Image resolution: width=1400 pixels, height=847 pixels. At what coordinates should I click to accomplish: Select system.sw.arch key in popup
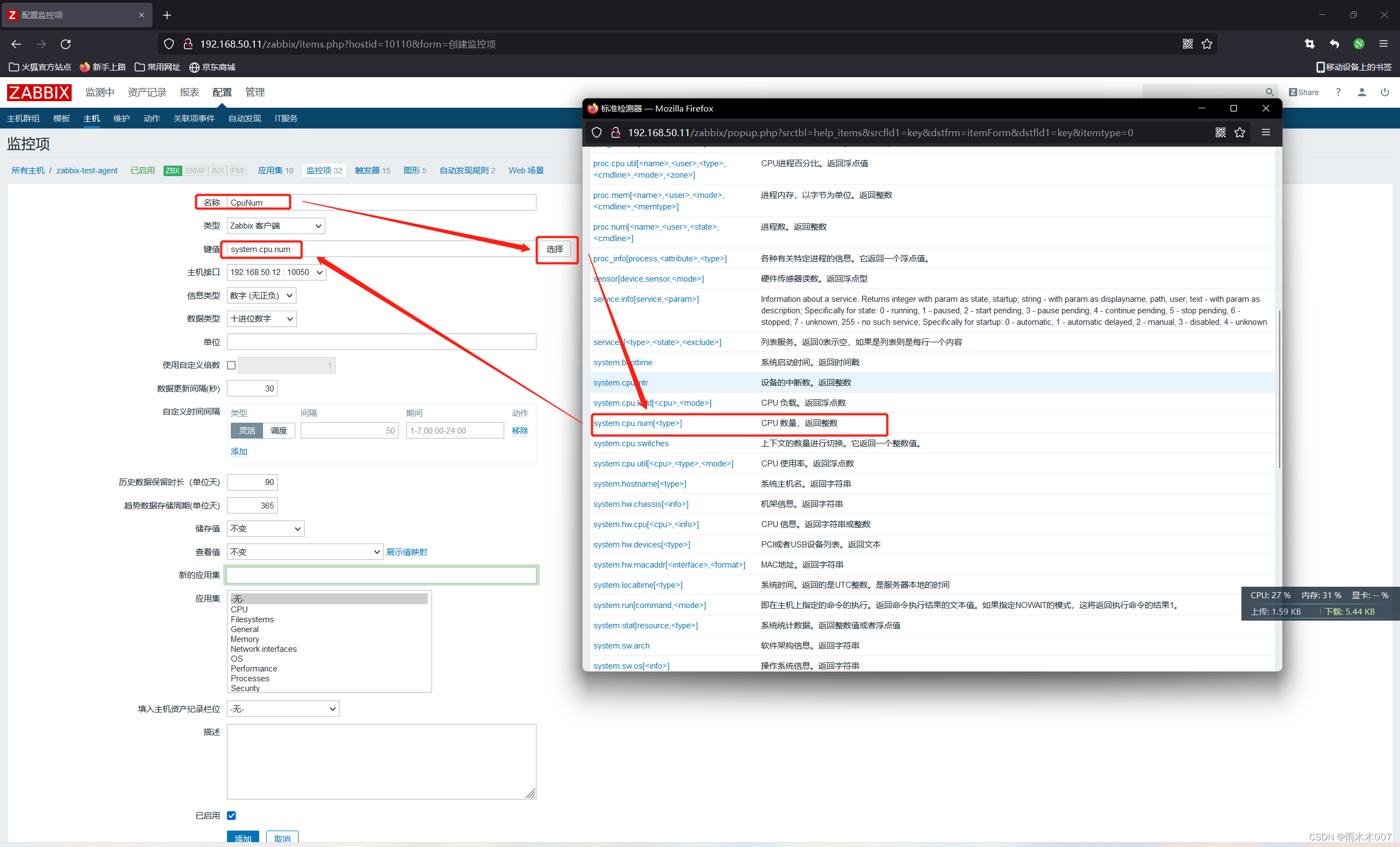[x=621, y=646]
